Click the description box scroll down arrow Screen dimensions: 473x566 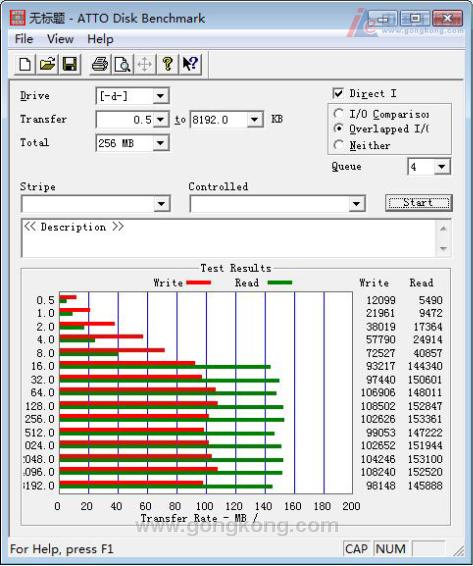point(443,248)
